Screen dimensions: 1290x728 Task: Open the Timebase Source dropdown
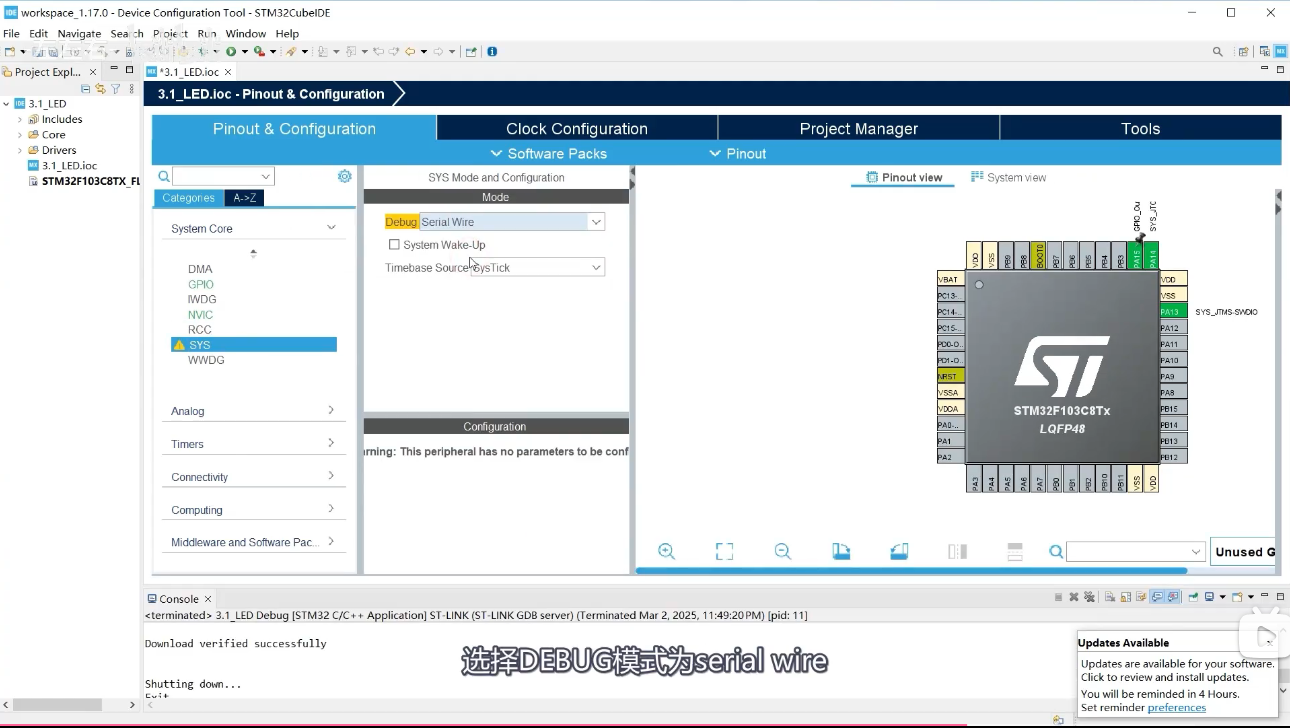[596, 267]
